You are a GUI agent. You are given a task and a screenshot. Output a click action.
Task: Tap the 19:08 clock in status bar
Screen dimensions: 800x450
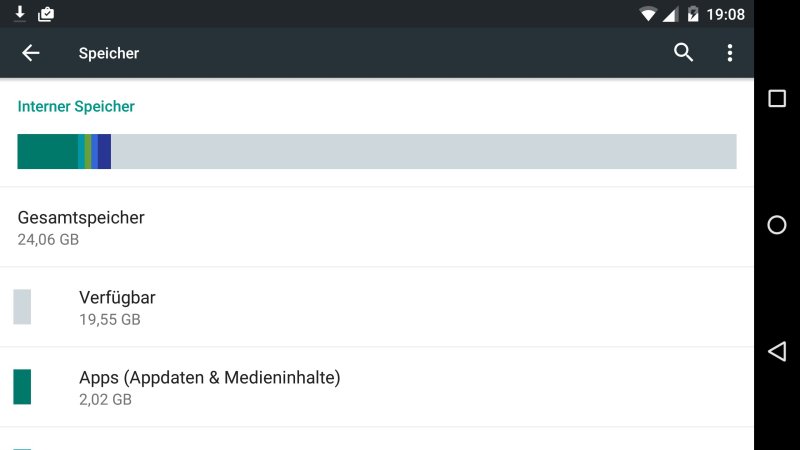click(x=725, y=14)
